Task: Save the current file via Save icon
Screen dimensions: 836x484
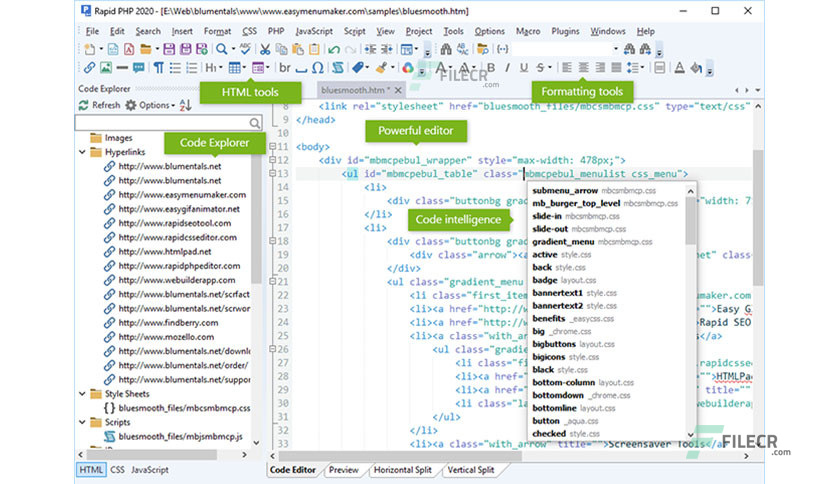Action: (169, 50)
